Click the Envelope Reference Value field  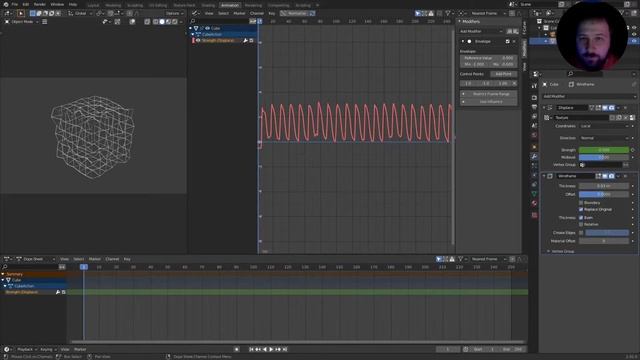click(489, 58)
